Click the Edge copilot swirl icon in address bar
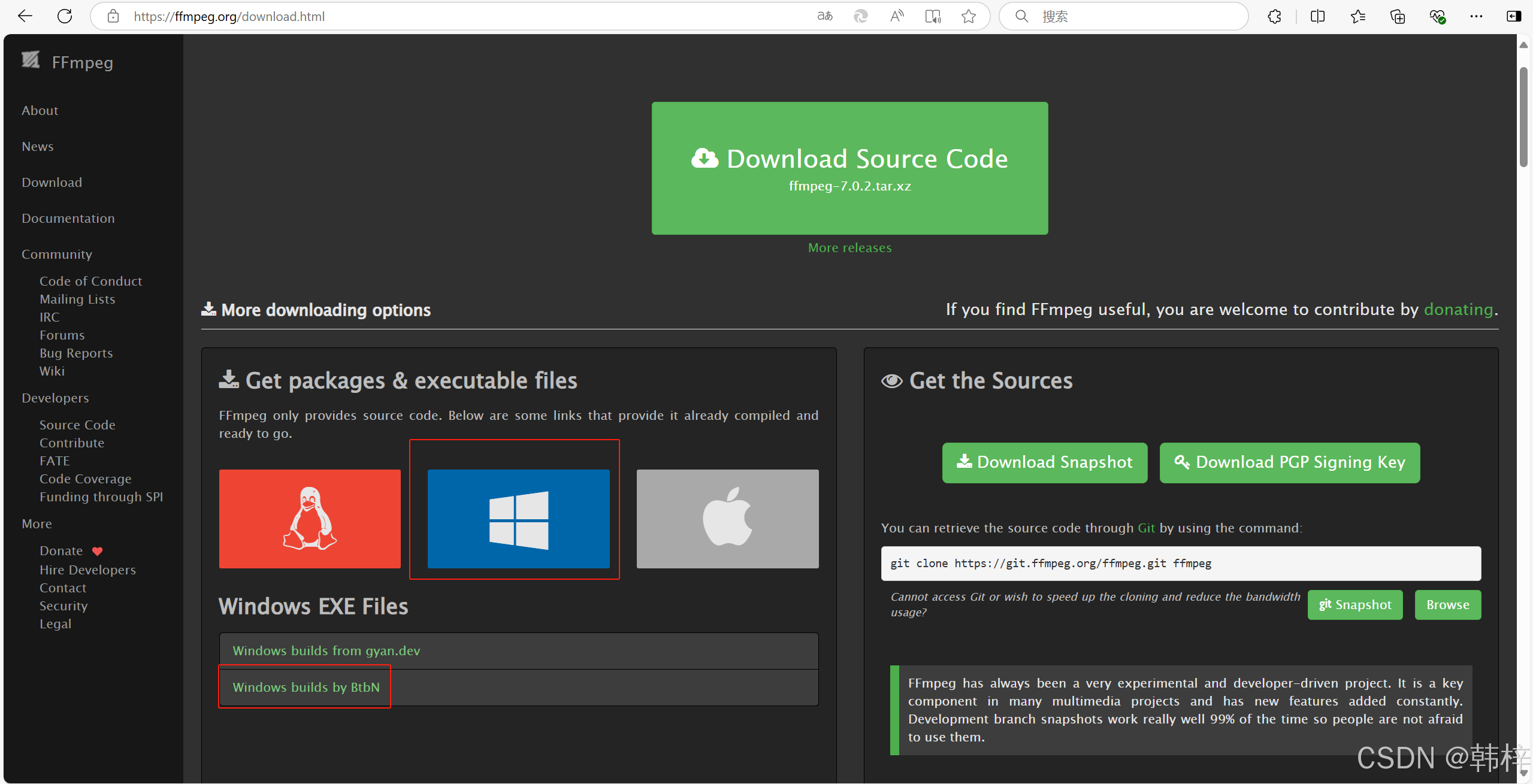The image size is (1533, 784). [861, 16]
